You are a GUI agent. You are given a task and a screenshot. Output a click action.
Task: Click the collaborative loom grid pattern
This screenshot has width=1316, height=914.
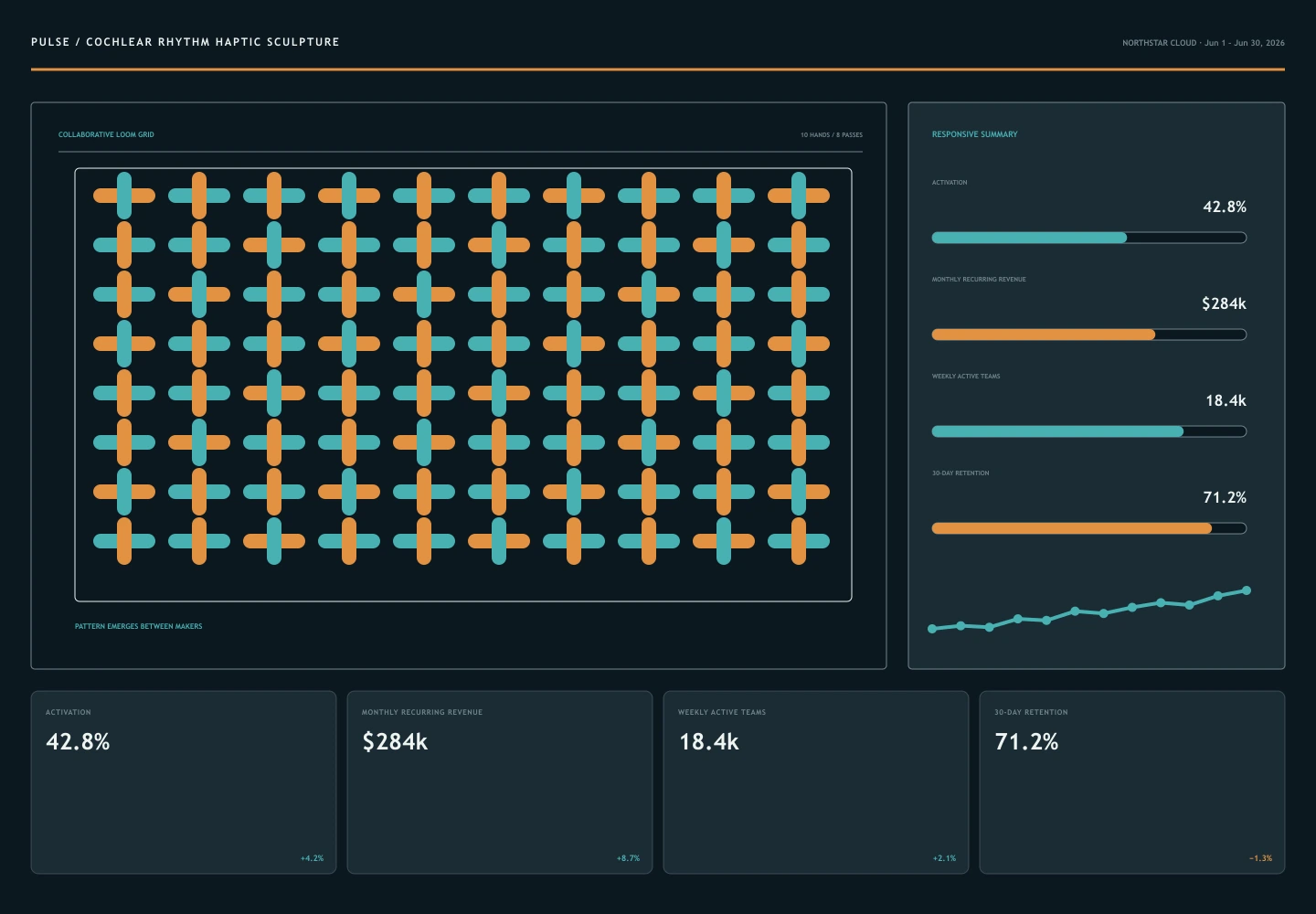point(463,385)
